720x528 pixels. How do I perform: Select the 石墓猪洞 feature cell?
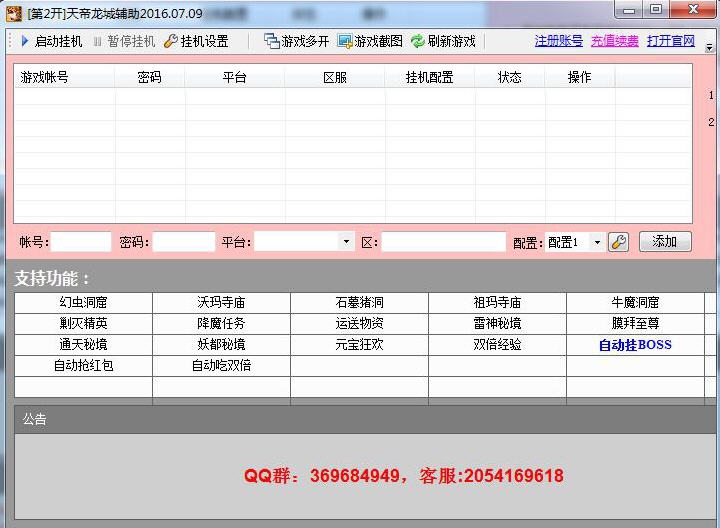[x=360, y=303]
